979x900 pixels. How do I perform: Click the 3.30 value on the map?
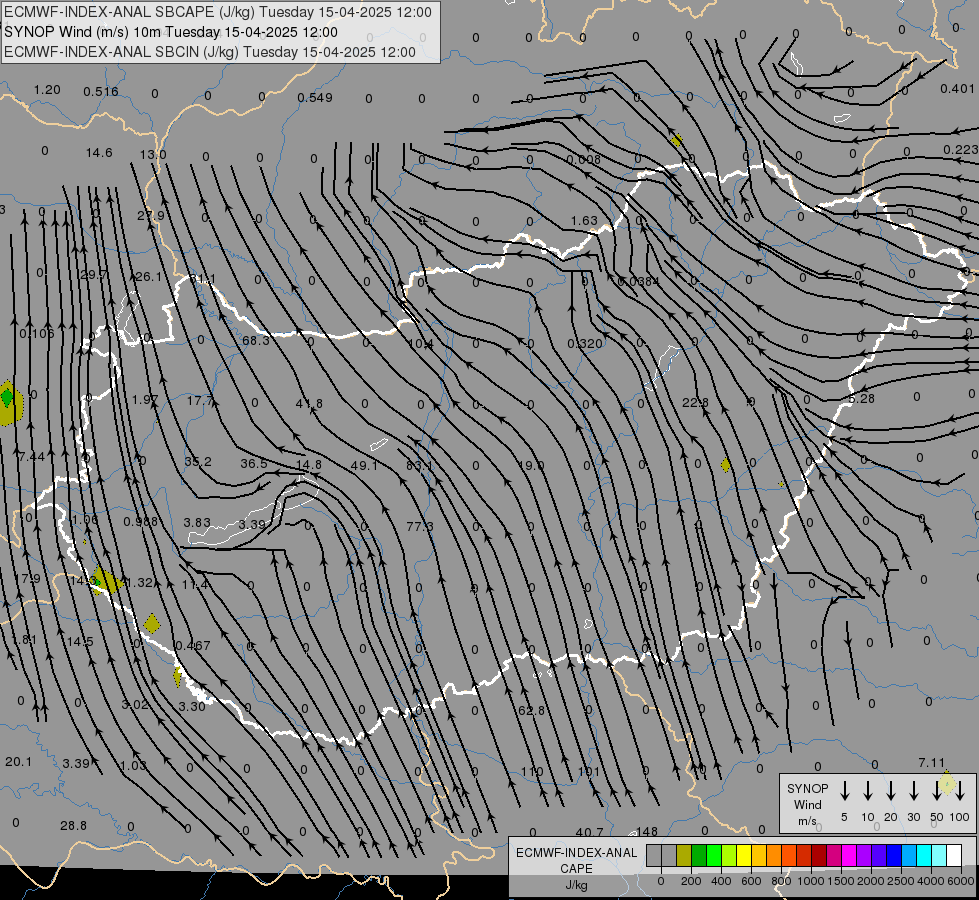[x=192, y=706]
